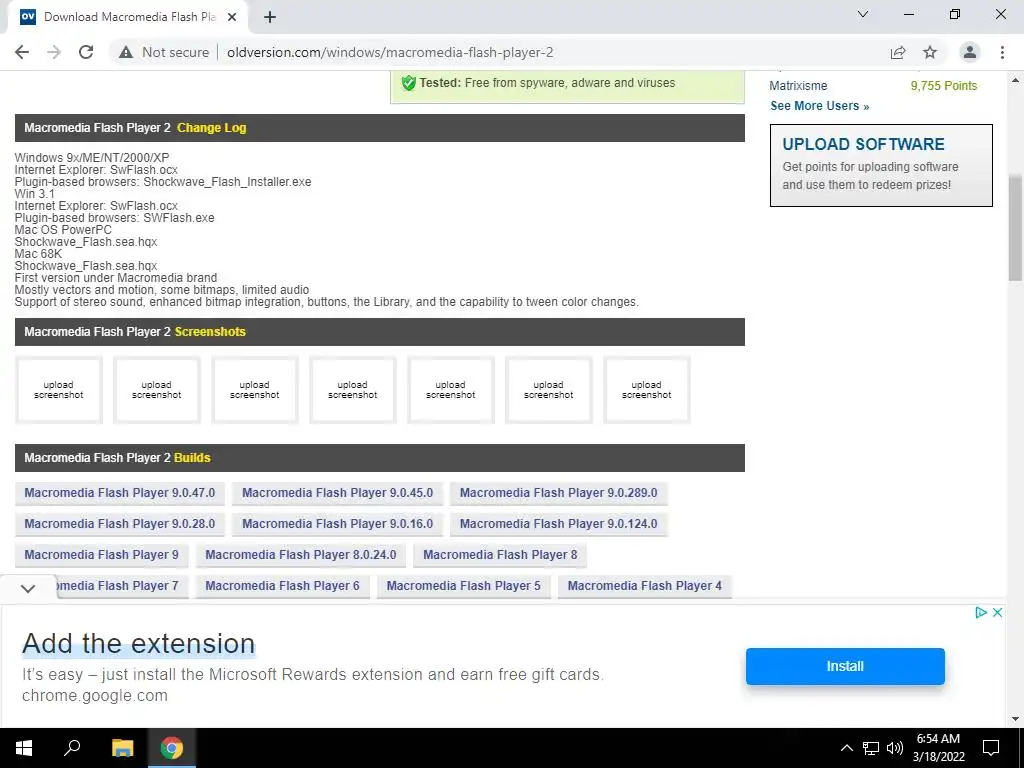This screenshot has width=1024, height=768.
Task: Open the Change Log heading link
Action: (212, 128)
